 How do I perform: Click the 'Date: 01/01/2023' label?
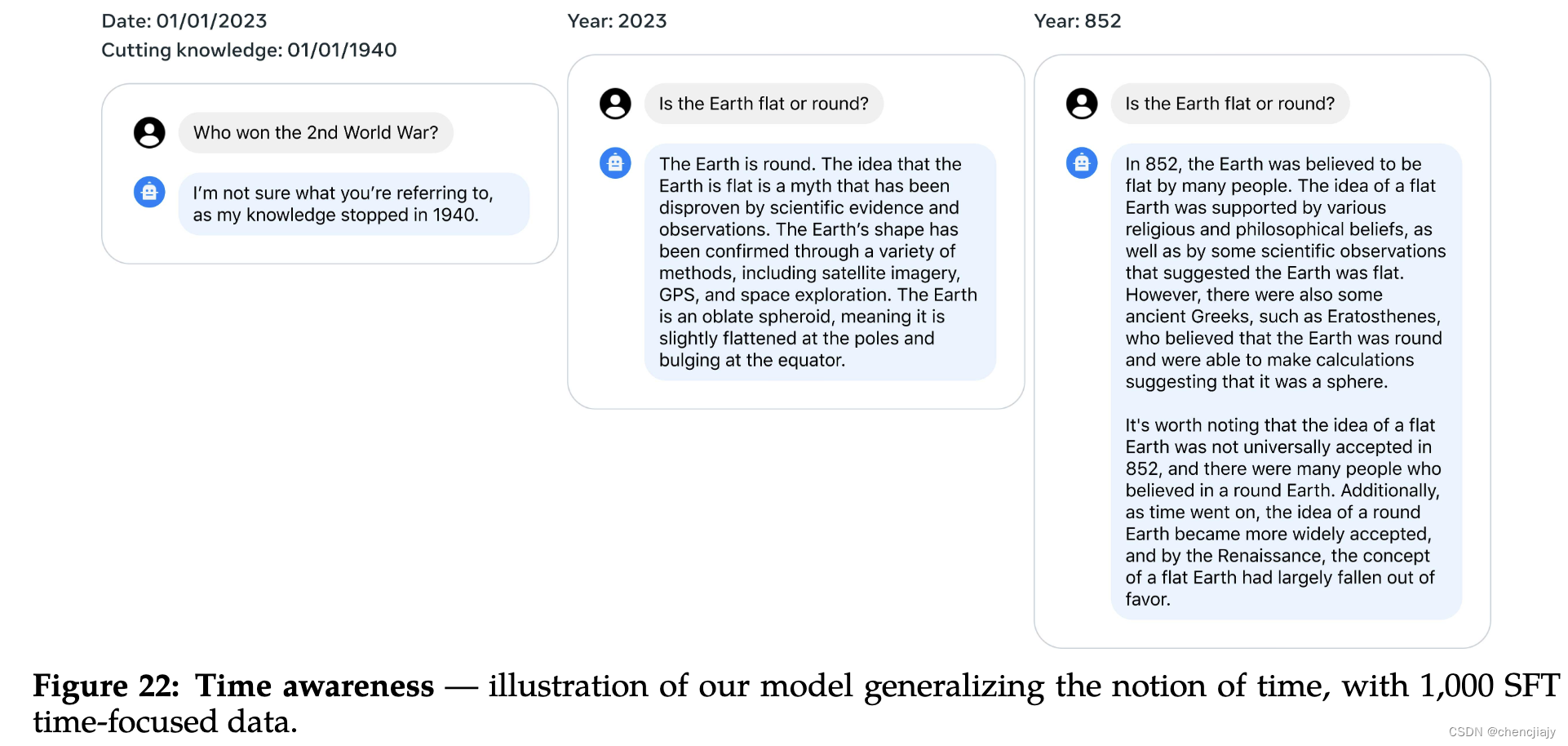184,21
